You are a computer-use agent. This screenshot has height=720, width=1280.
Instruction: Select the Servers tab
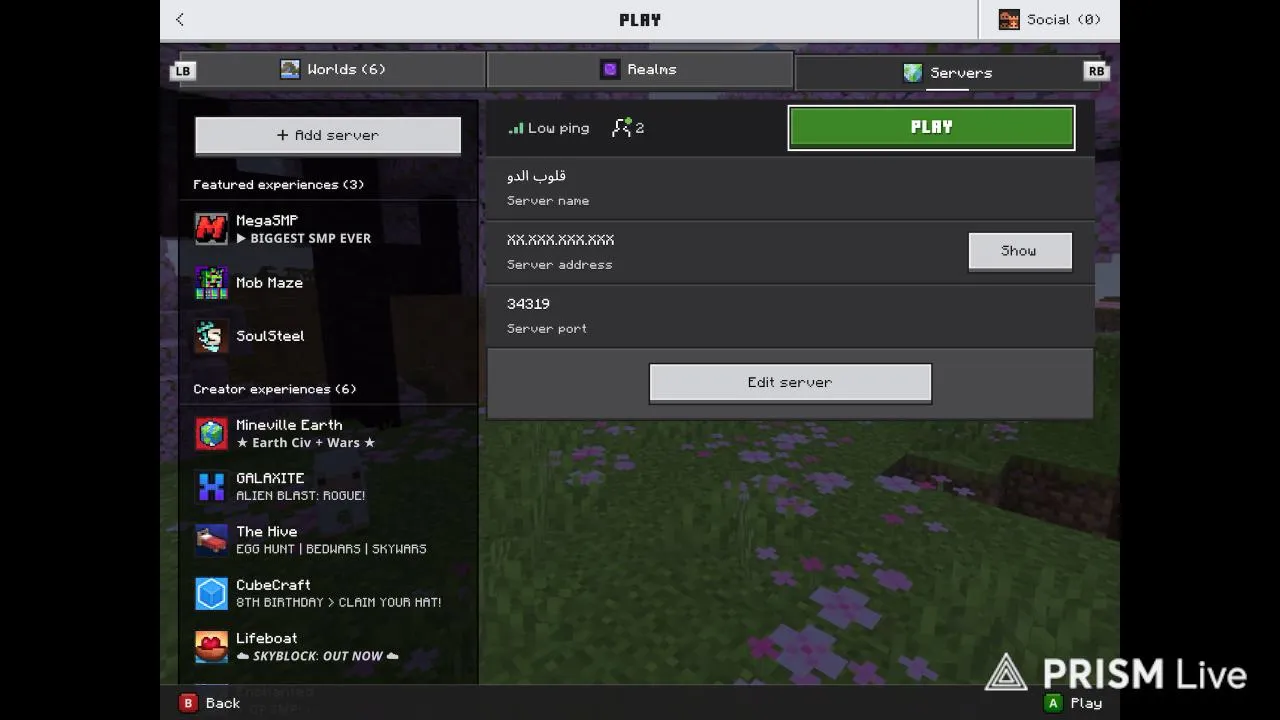[947, 72]
